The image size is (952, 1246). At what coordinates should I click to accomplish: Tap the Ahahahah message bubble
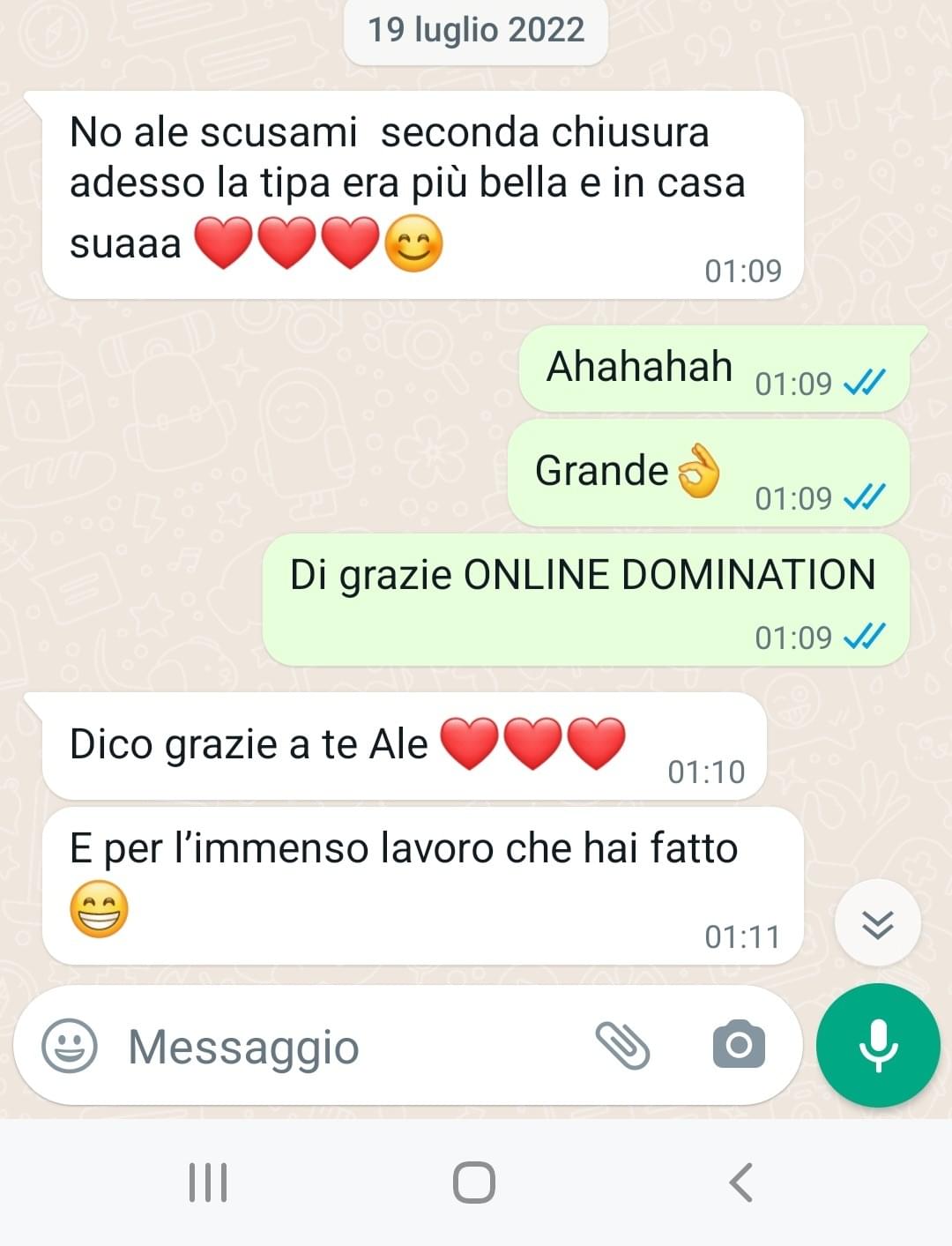point(715,369)
